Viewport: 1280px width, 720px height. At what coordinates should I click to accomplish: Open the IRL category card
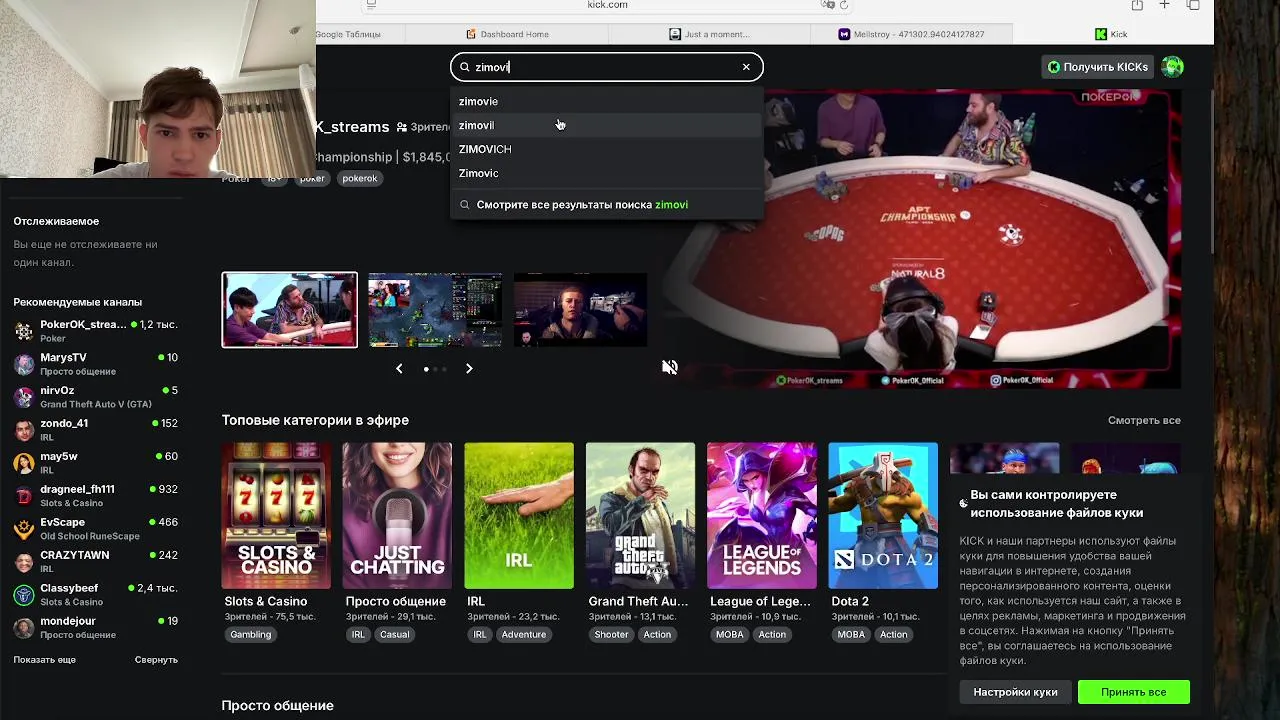click(519, 516)
